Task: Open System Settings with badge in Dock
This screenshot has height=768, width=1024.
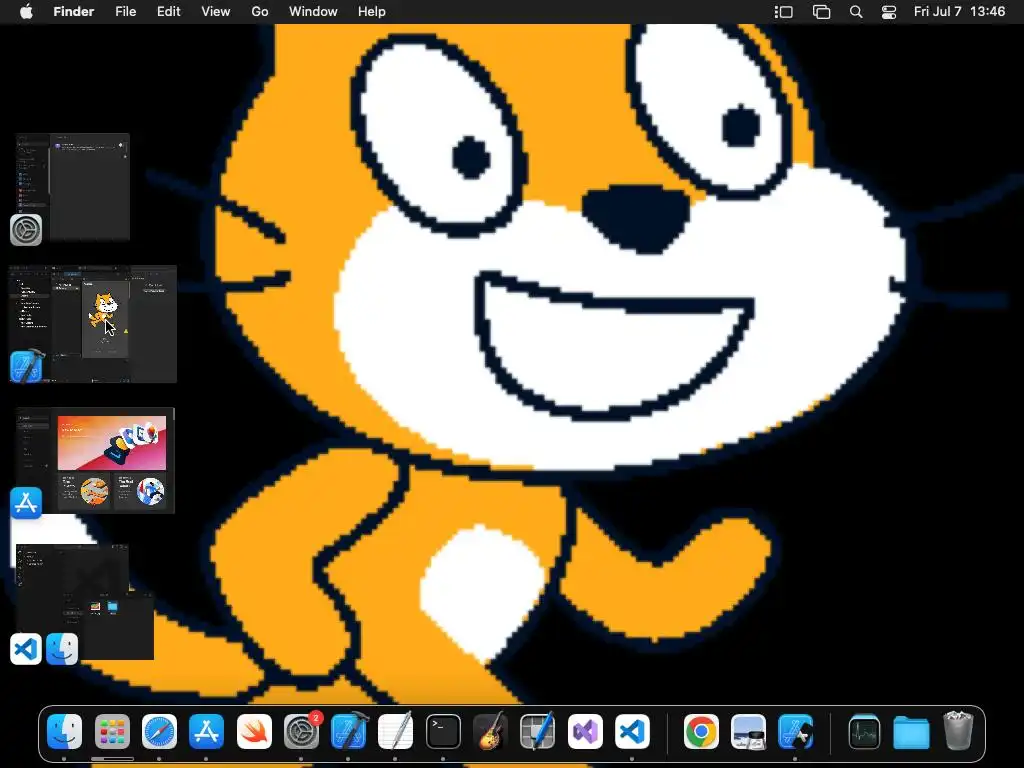Action: click(x=301, y=731)
